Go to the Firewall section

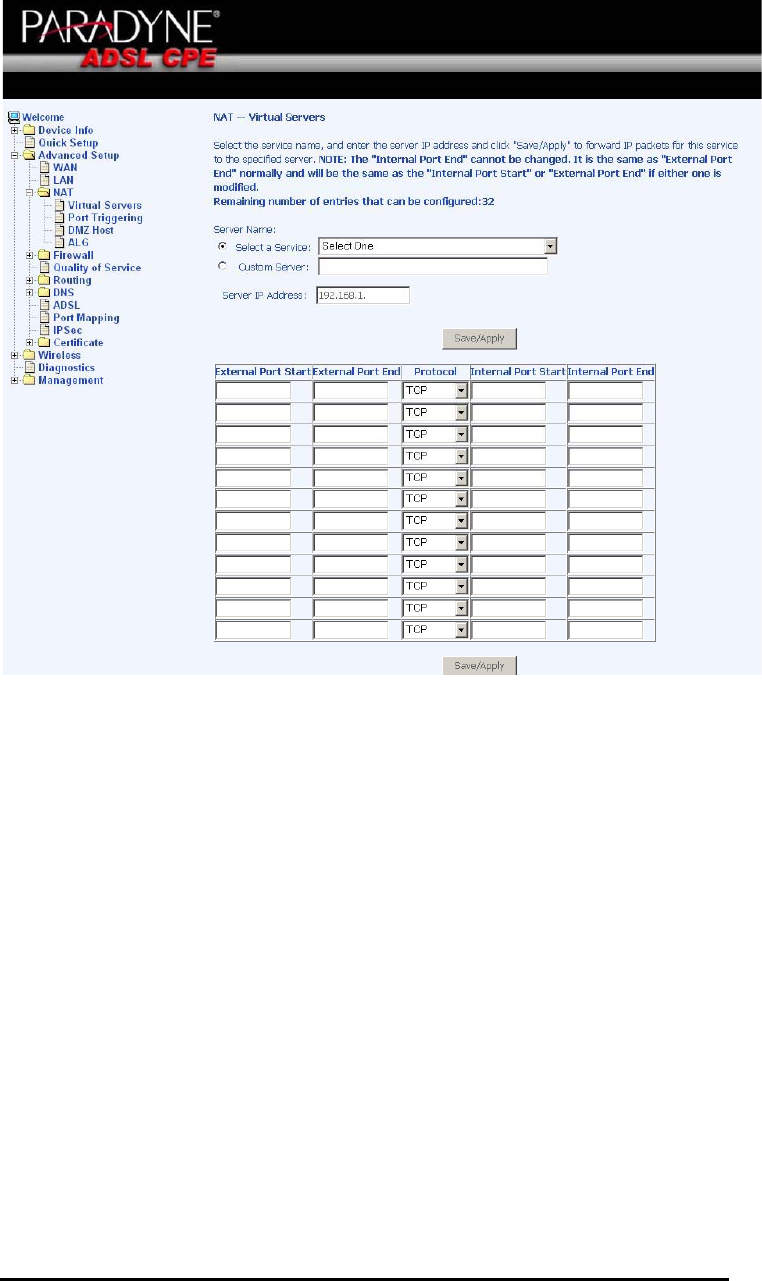(x=73, y=255)
